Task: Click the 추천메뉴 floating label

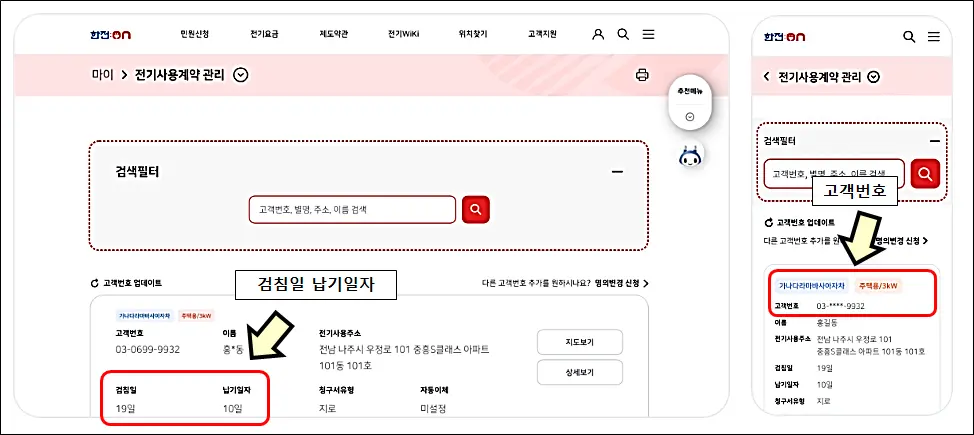Action: [689, 92]
